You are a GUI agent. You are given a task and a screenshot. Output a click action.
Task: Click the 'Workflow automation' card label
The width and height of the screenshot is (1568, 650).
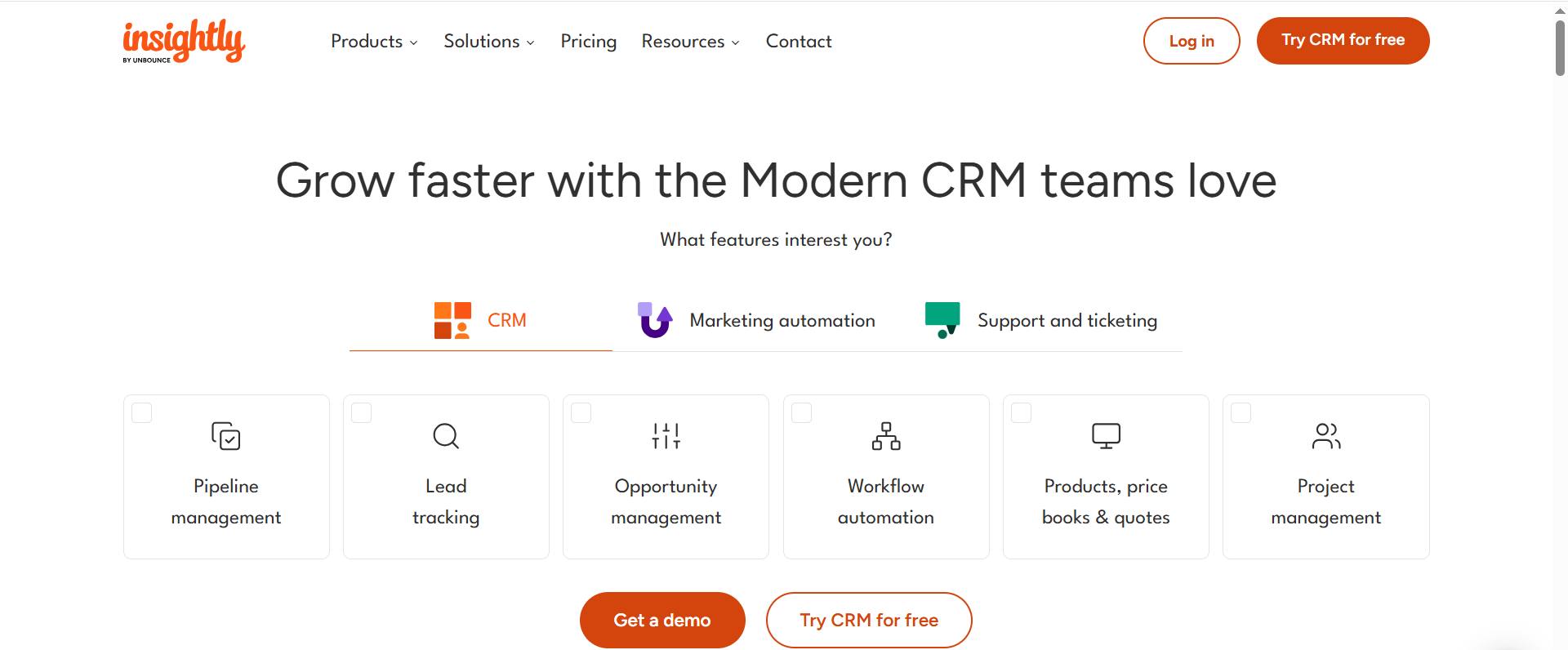pyautogui.click(x=886, y=501)
